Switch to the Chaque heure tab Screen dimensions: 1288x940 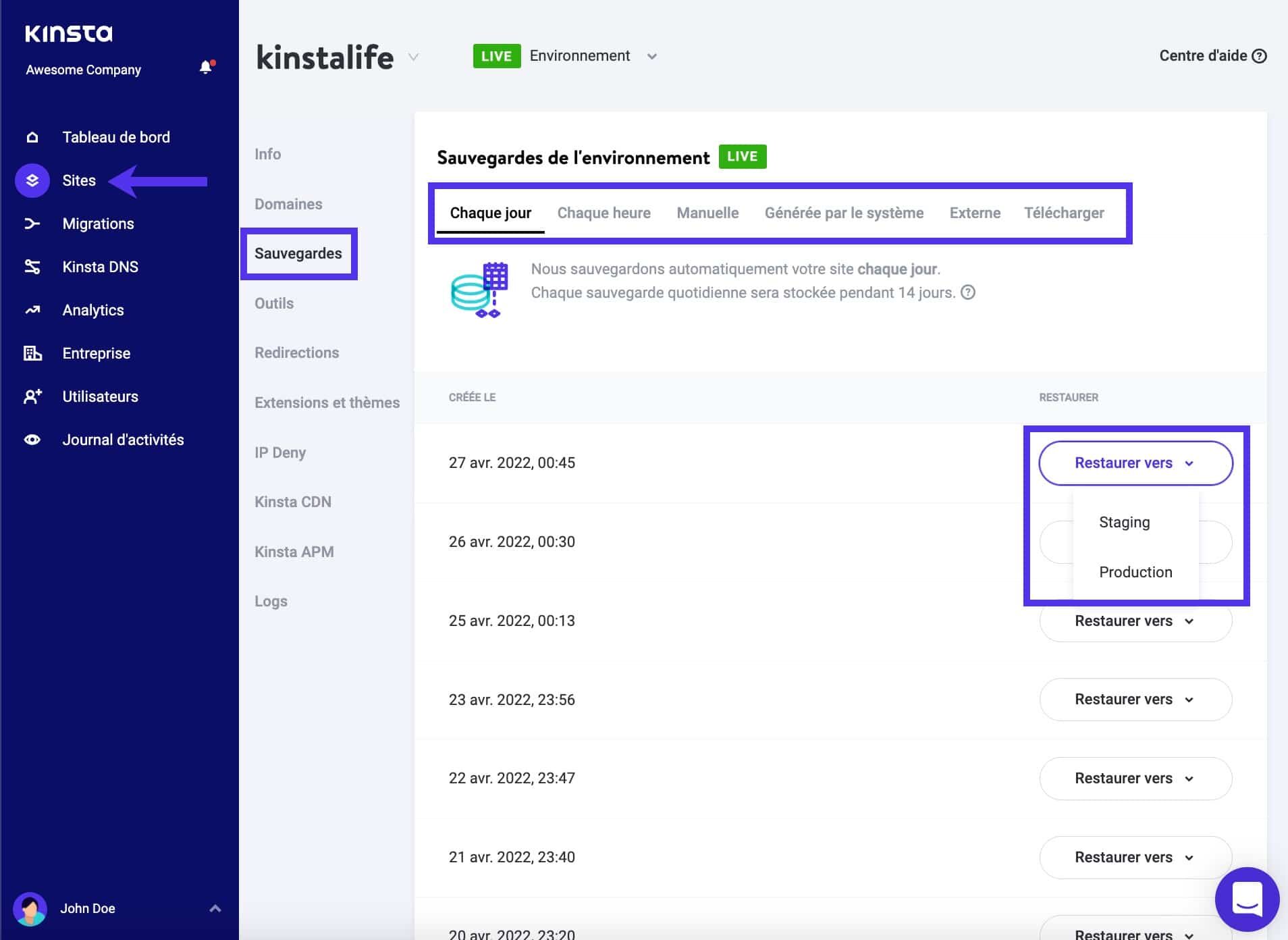[604, 213]
